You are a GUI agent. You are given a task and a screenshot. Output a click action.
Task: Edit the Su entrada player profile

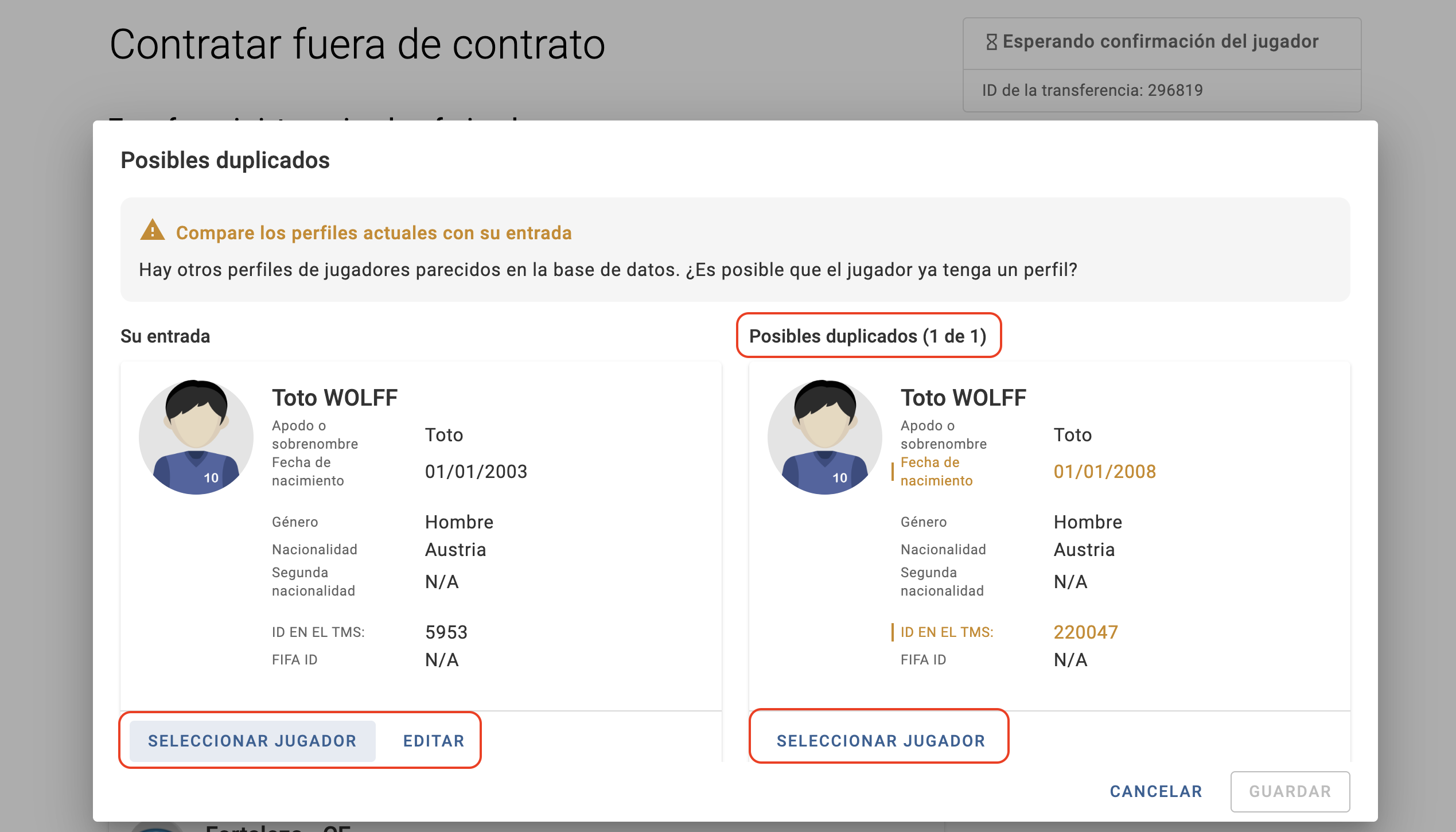coord(434,741)
